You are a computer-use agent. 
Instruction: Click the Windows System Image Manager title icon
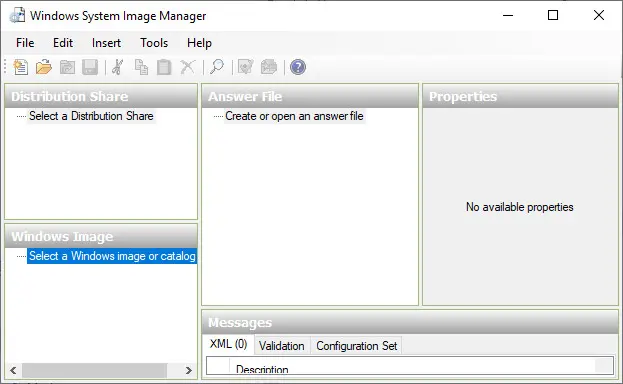coord(17,16)
